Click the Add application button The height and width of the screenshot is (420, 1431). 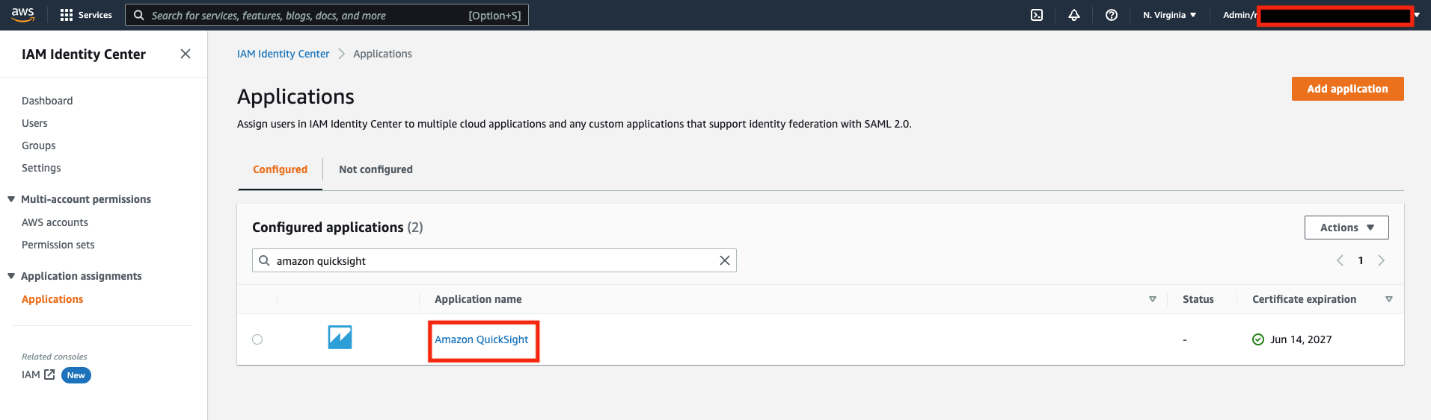click(x=1347, y=89)
